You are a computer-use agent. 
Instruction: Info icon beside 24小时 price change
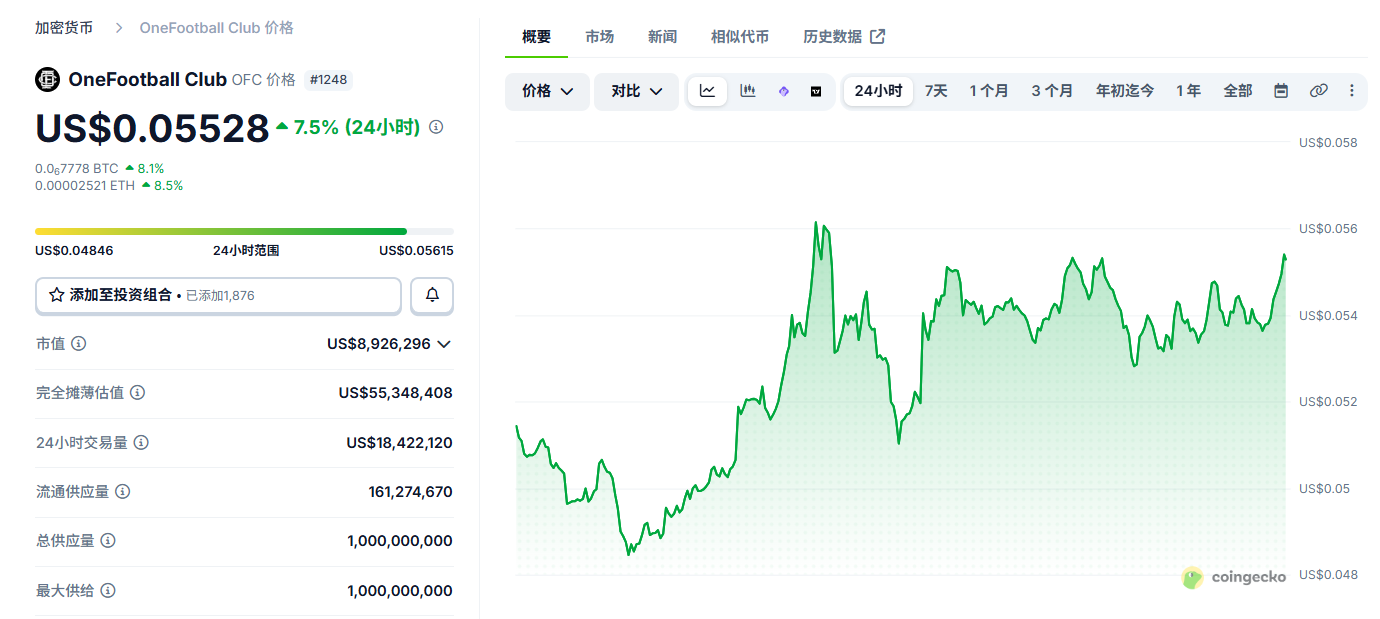[436, 127]
